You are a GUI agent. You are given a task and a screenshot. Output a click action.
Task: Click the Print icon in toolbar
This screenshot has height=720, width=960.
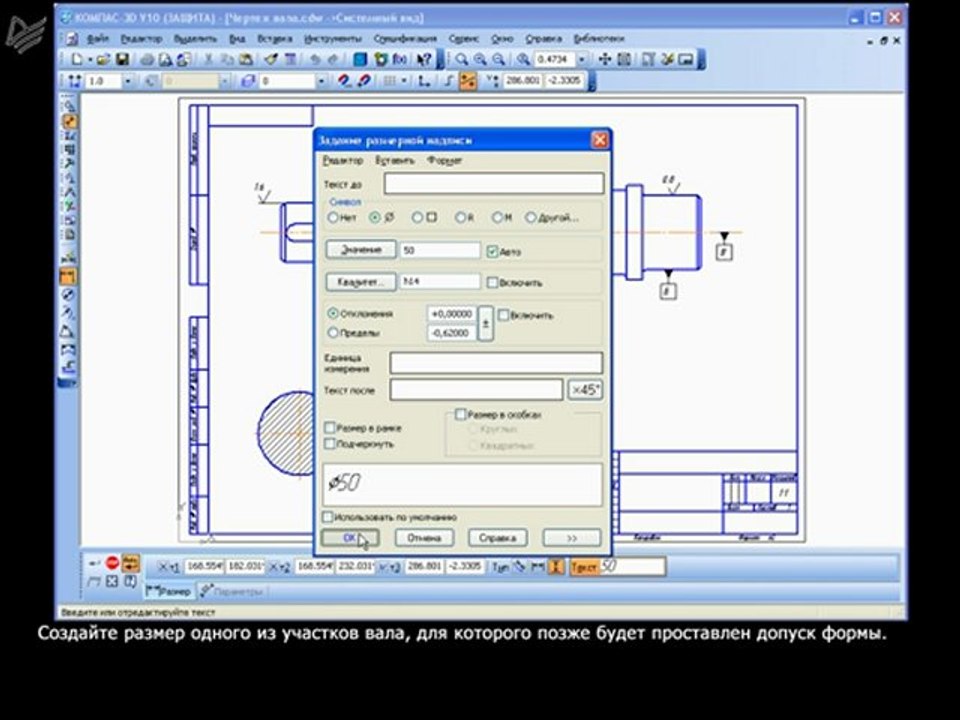pyautogui.click(x=147, y=59)
